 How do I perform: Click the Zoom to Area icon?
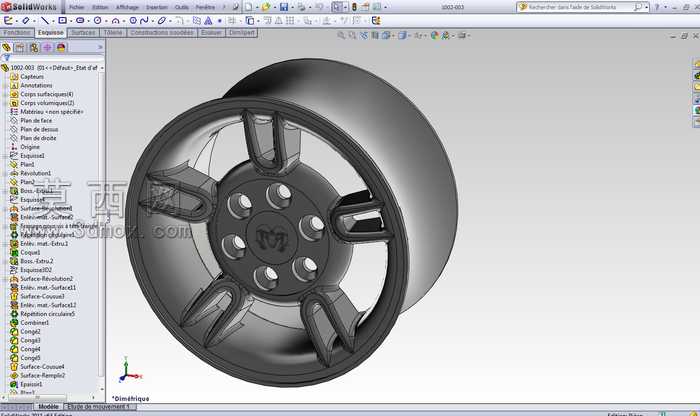point(352,35)
